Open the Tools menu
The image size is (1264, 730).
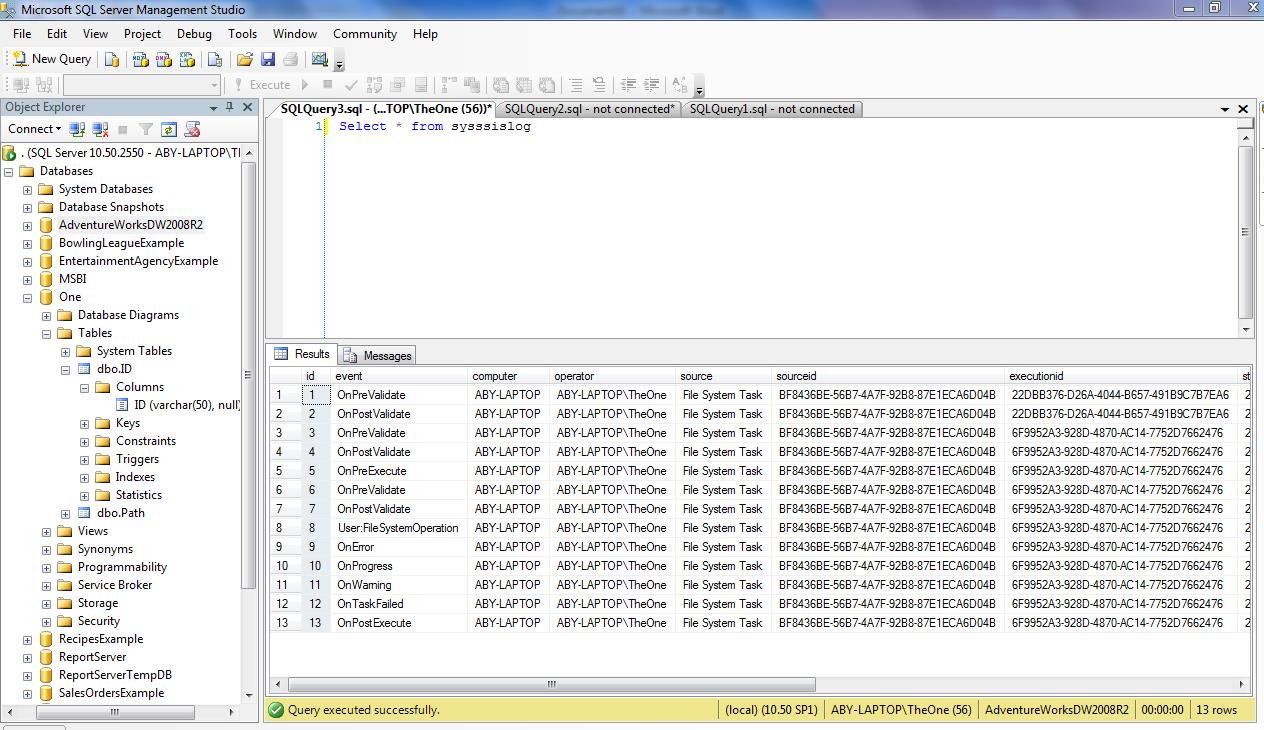(242, 33)
